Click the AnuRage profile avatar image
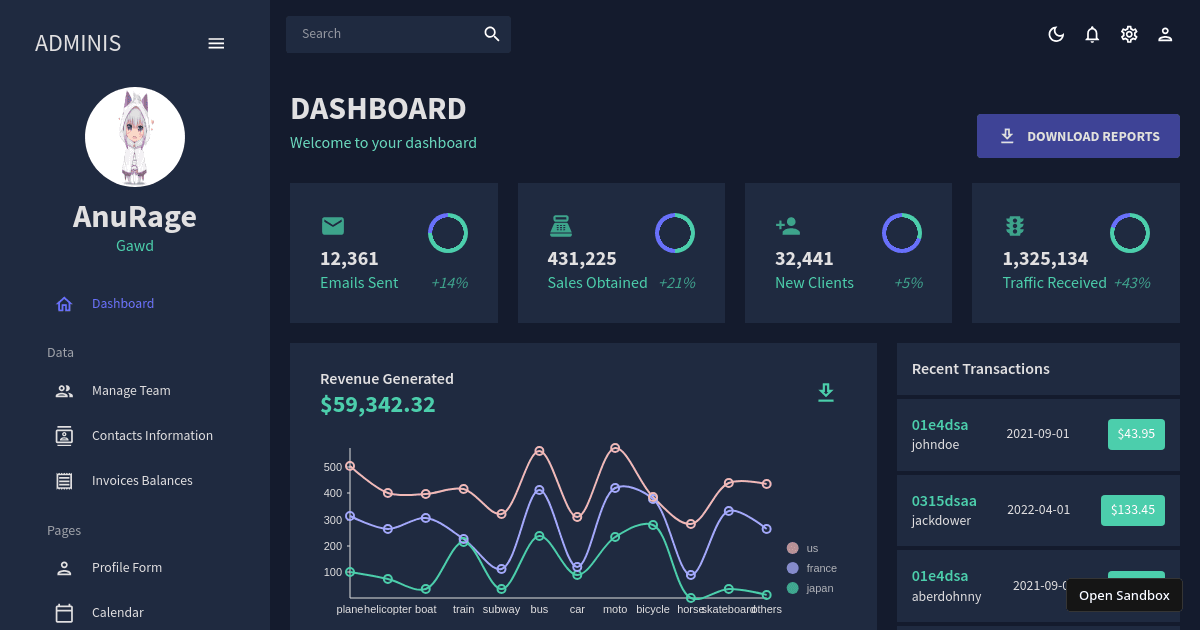The height and width of the screenshot is (630, 1200). coord(135,137)
